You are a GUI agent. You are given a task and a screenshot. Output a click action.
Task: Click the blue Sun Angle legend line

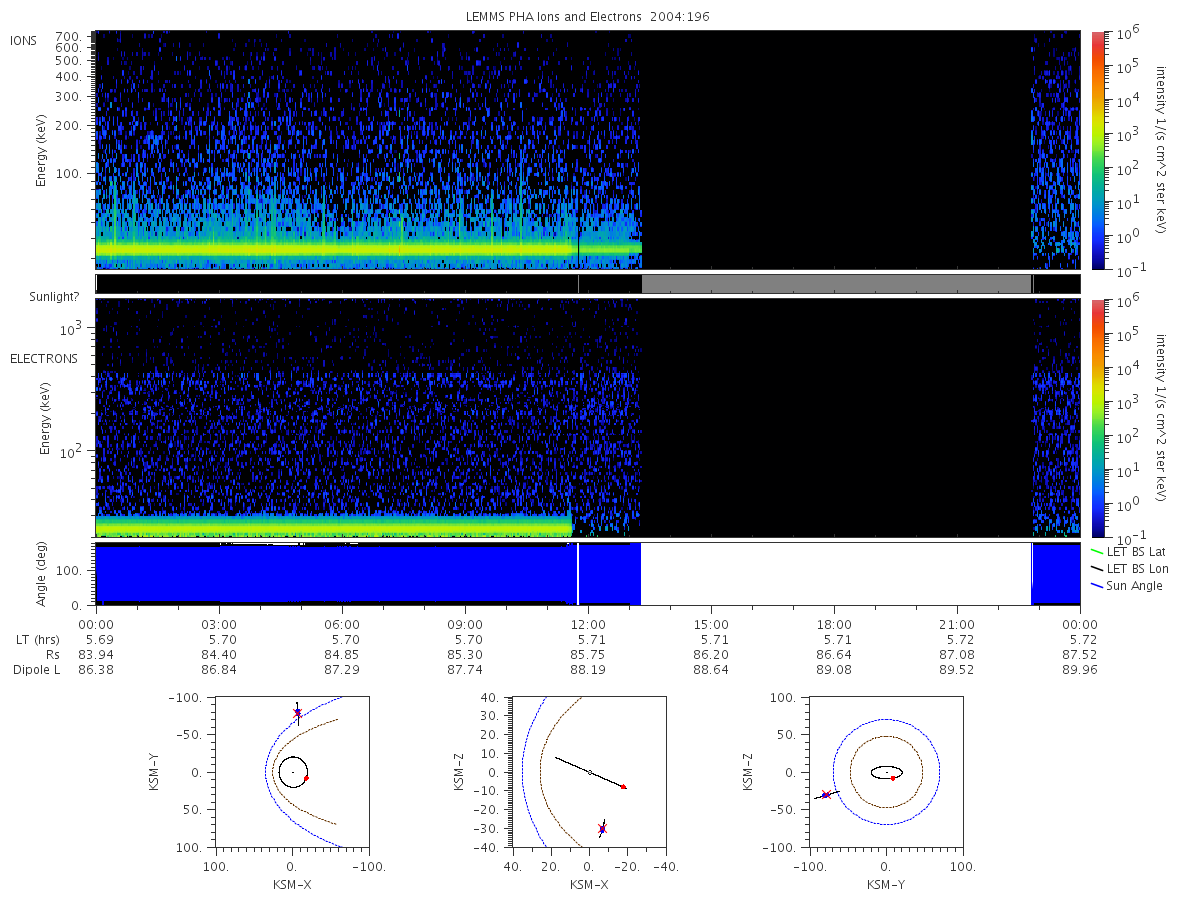click(1099, 586)
